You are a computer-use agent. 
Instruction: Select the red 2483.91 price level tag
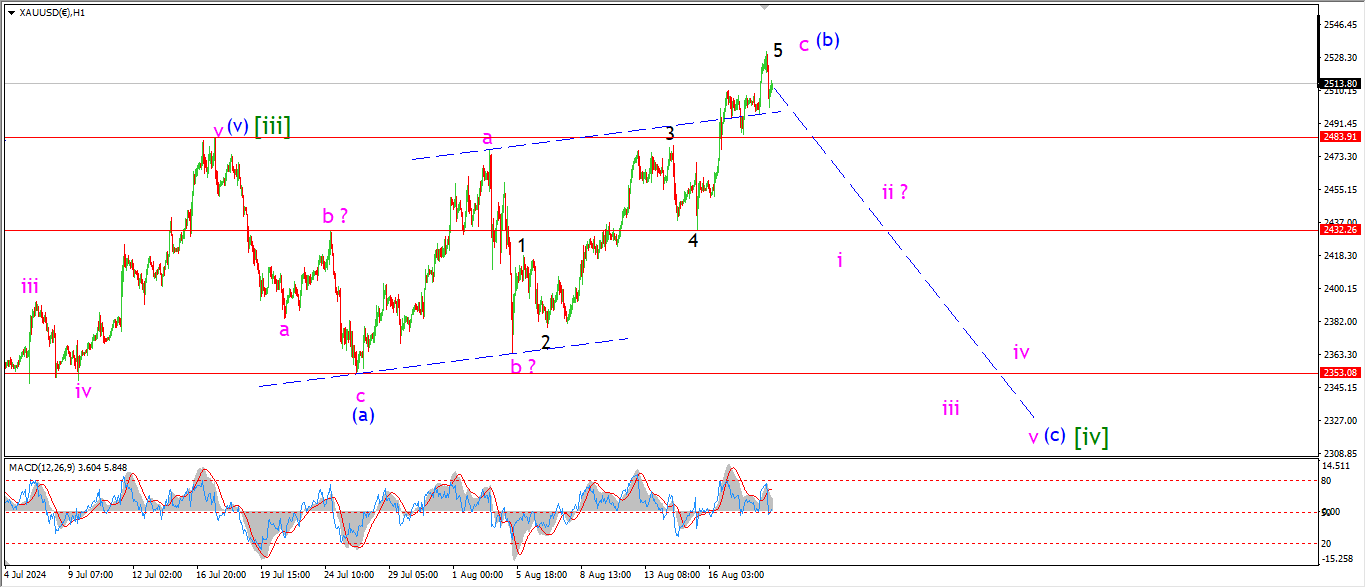tap(1338, 137)
